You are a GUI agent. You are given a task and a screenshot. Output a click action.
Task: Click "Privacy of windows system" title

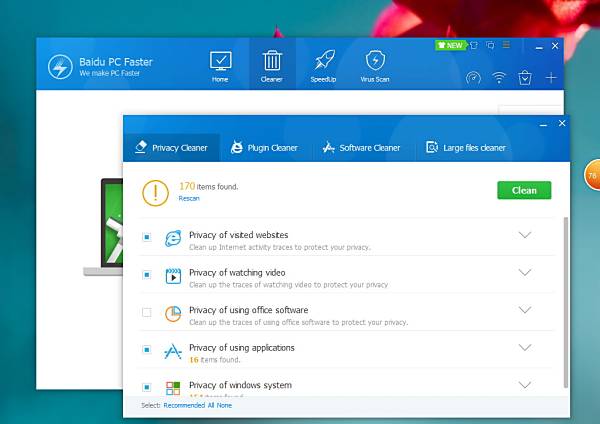pyautogui.click(x=240, y=385)
